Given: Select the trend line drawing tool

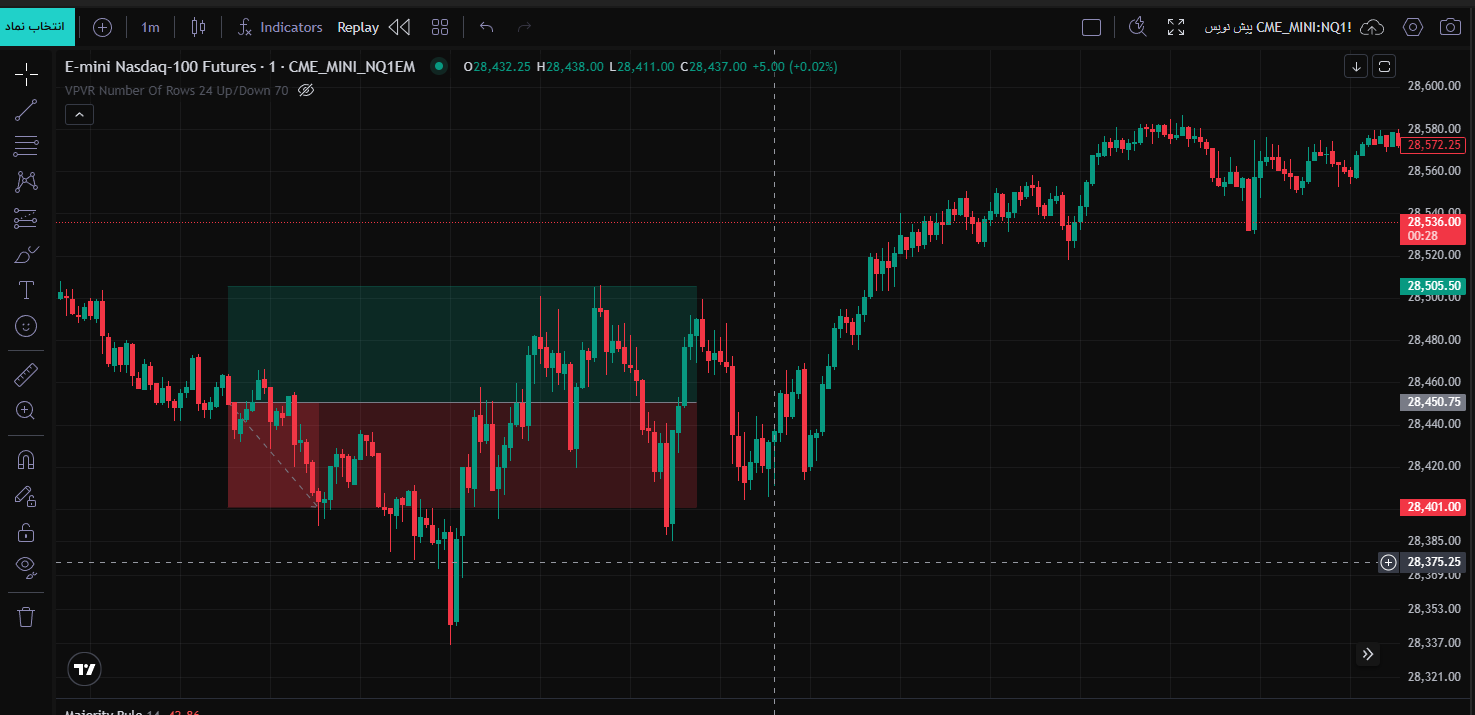Looking at the screenshot, I should pos(27,110).
